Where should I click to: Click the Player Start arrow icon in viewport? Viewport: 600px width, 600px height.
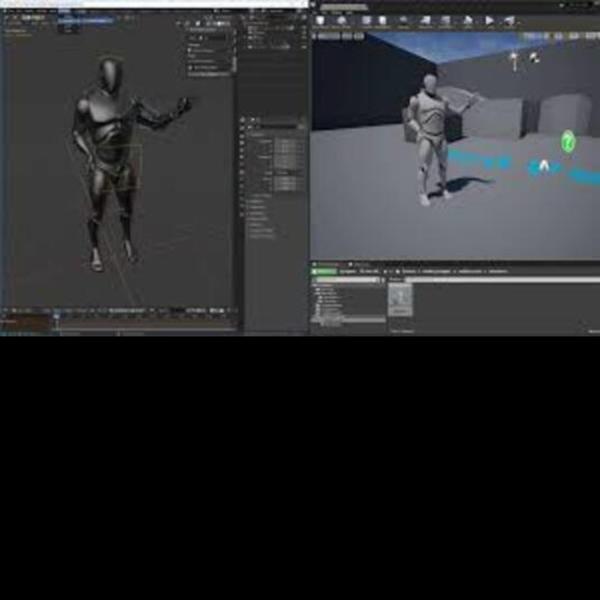coord(544,166)
